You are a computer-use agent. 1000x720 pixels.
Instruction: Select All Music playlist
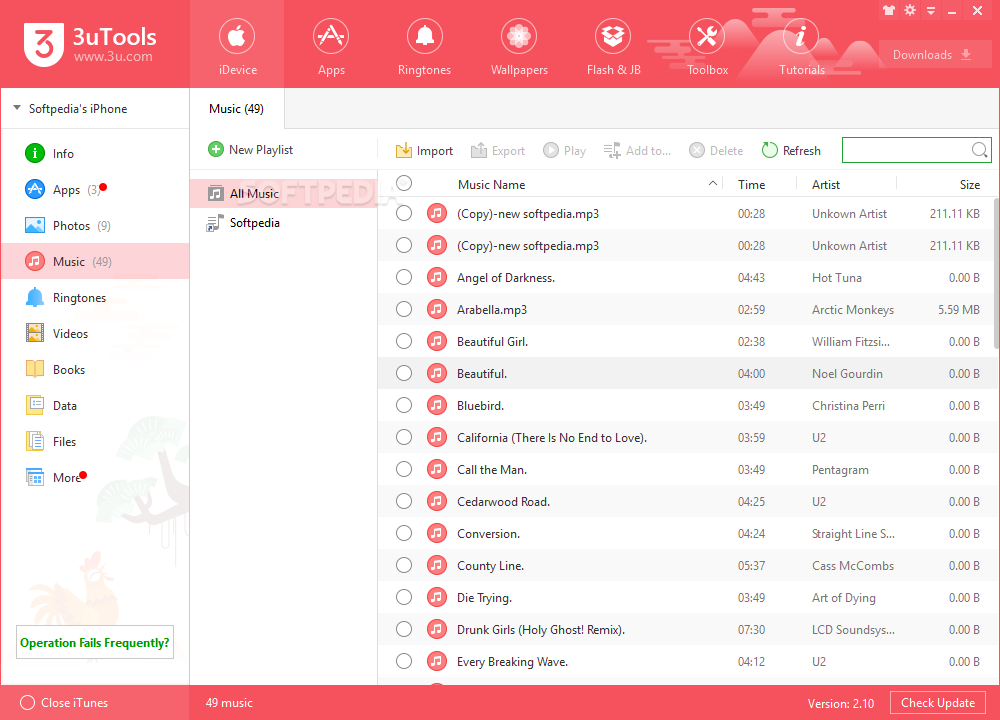284,193
